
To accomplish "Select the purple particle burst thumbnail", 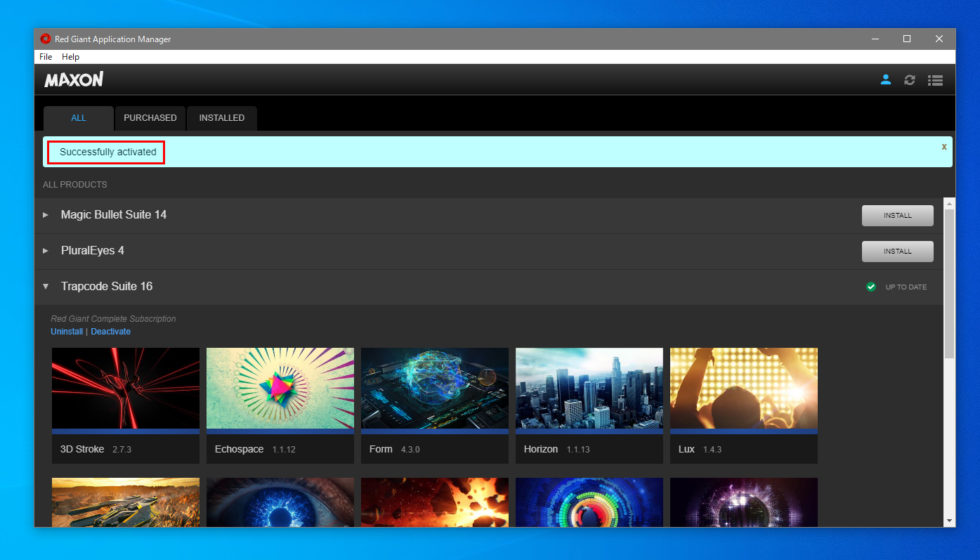I will [744, 502].
